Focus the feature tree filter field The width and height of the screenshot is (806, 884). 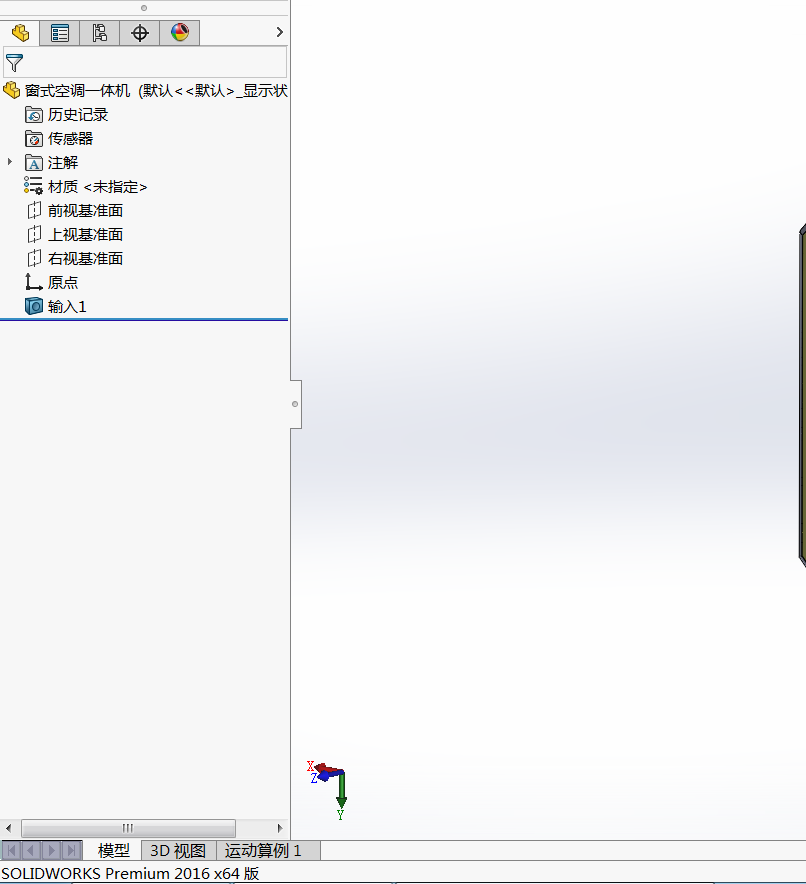click(145, 62)
